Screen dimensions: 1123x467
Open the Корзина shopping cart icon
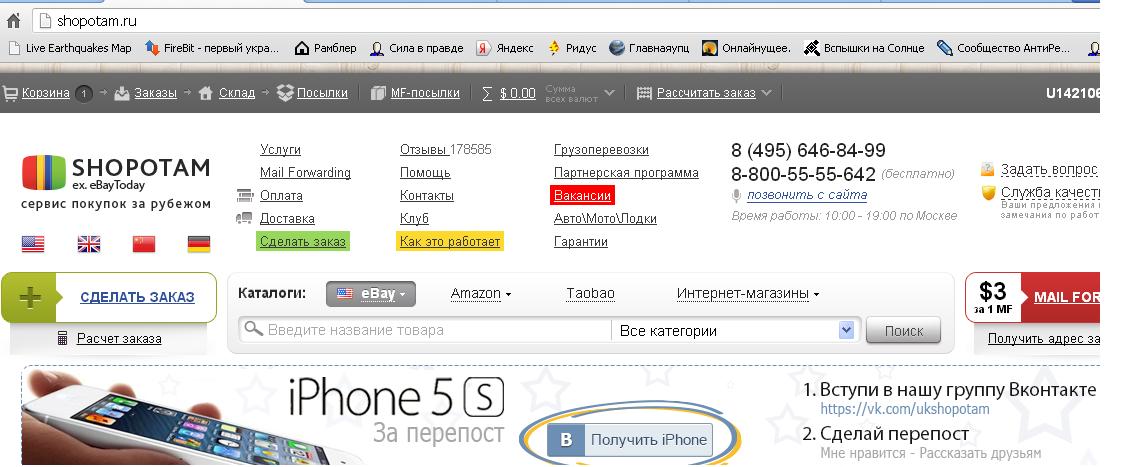(x=11, y=93)
